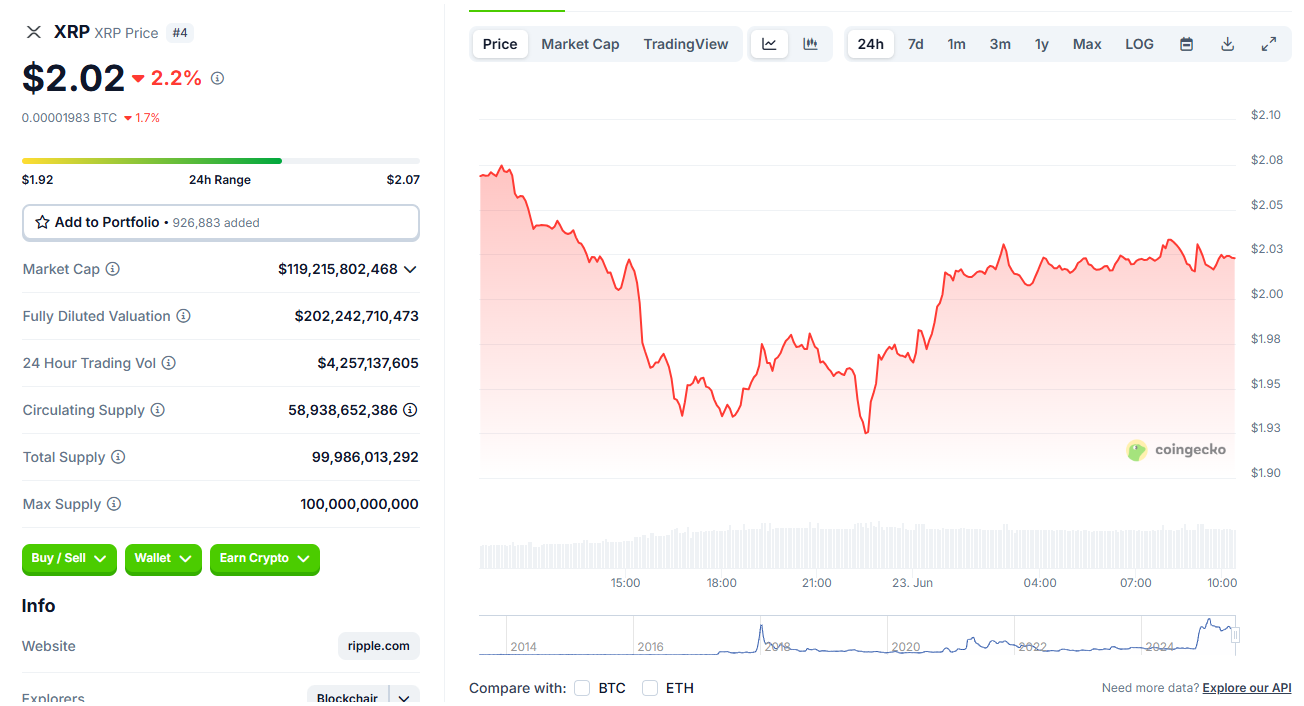1304x706 pixels.
Task: Click the 15:00 time axis label
Action: pyautogui.click(x=625, y=583)
